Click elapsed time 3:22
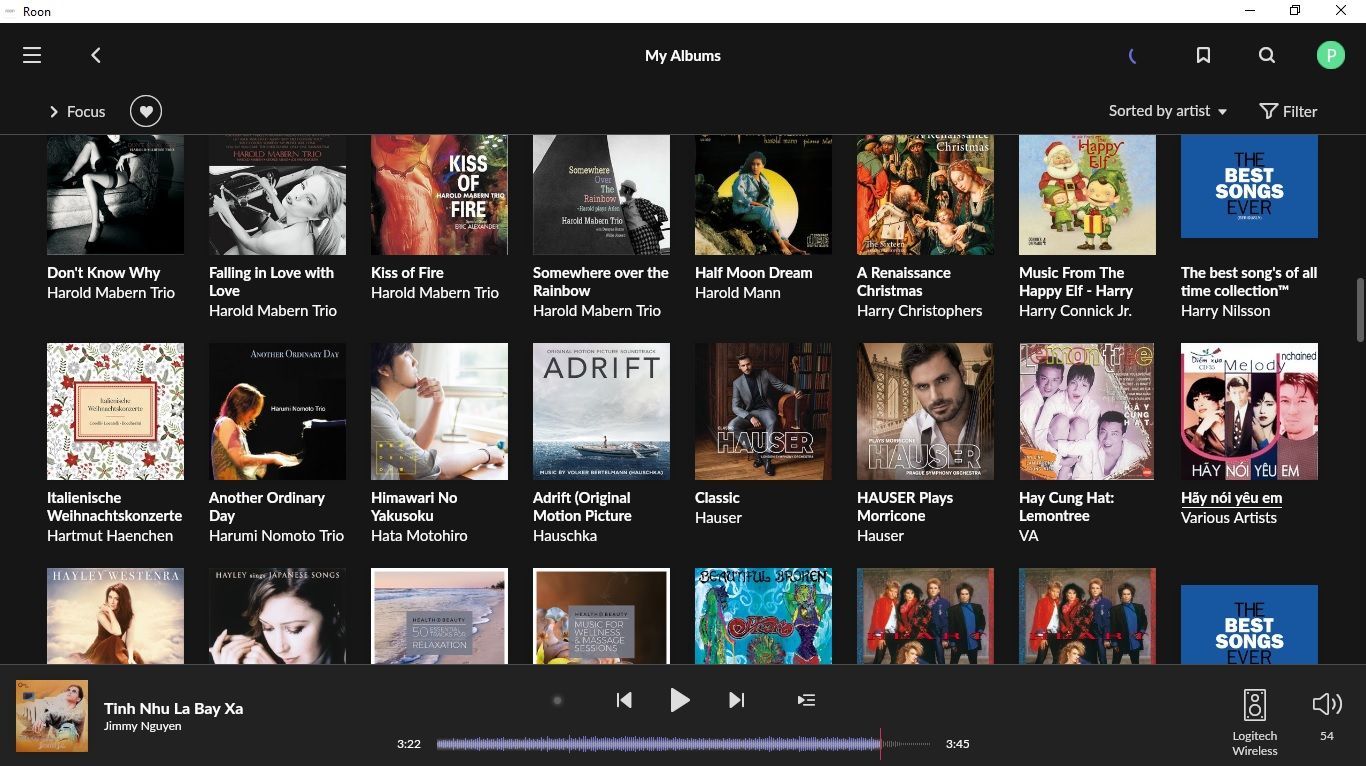The image size is (1366, 766). click(x=408, y=744)
